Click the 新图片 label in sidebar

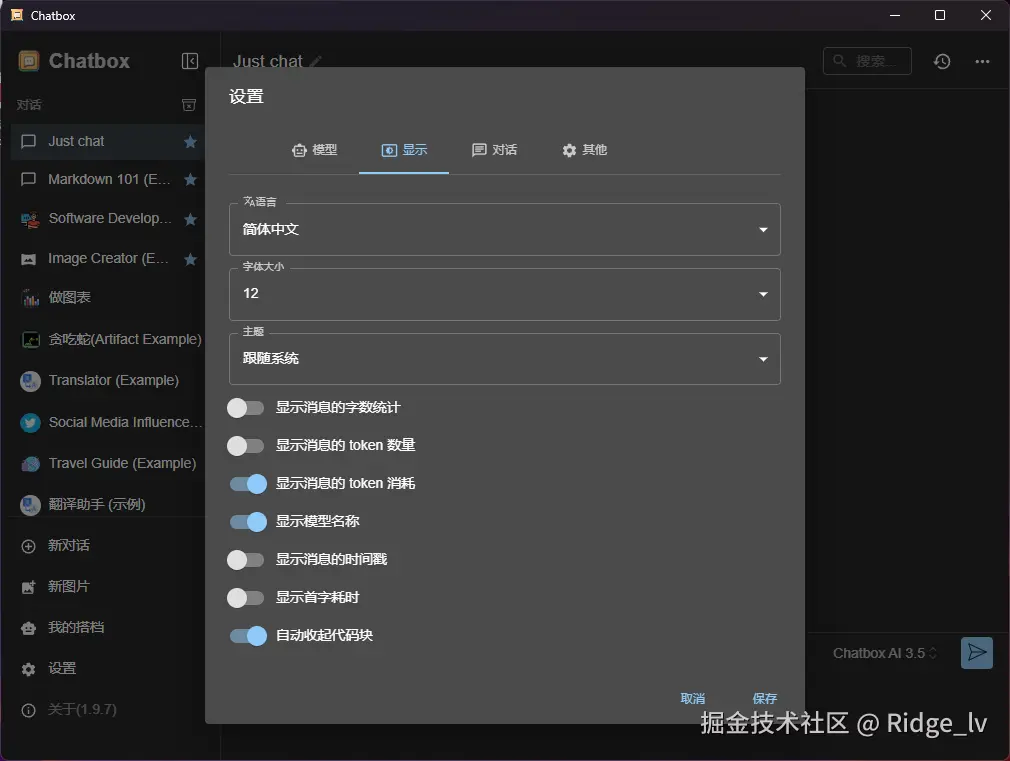point(69,587)
